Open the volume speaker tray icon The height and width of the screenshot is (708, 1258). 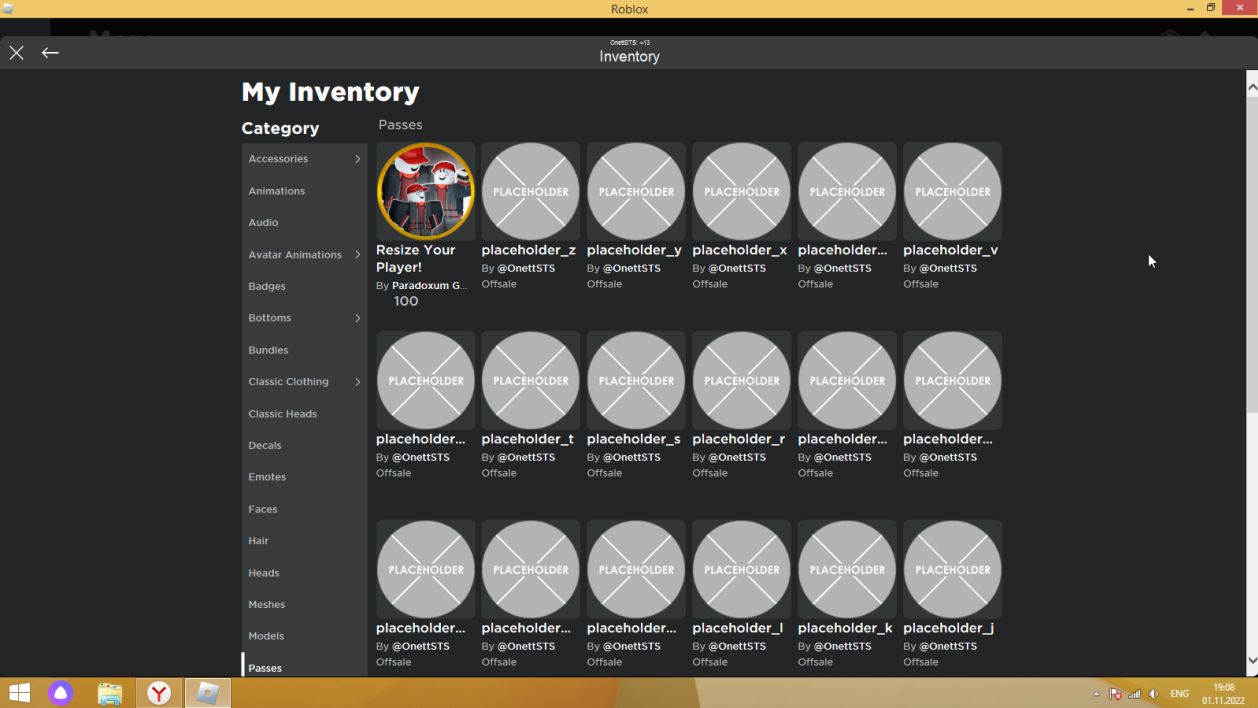(1153, 694)
